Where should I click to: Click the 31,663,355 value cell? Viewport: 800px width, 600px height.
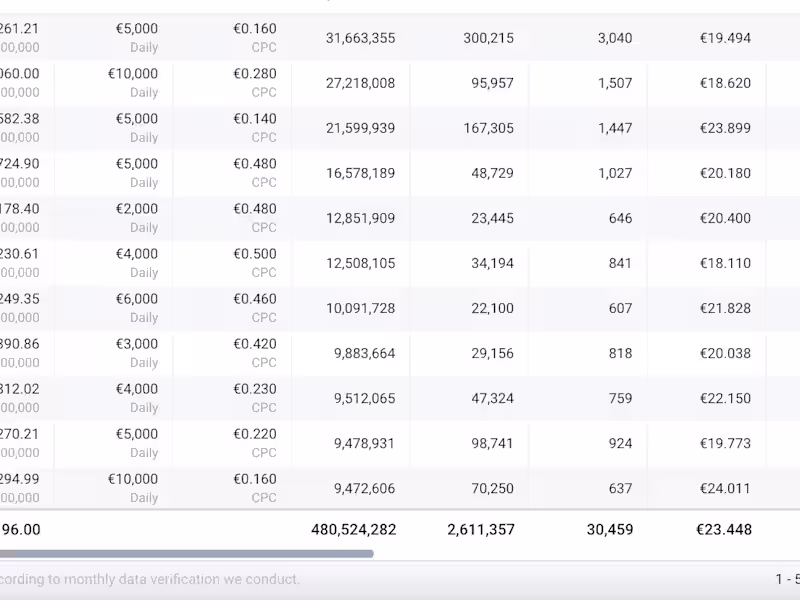click(360, 38)
